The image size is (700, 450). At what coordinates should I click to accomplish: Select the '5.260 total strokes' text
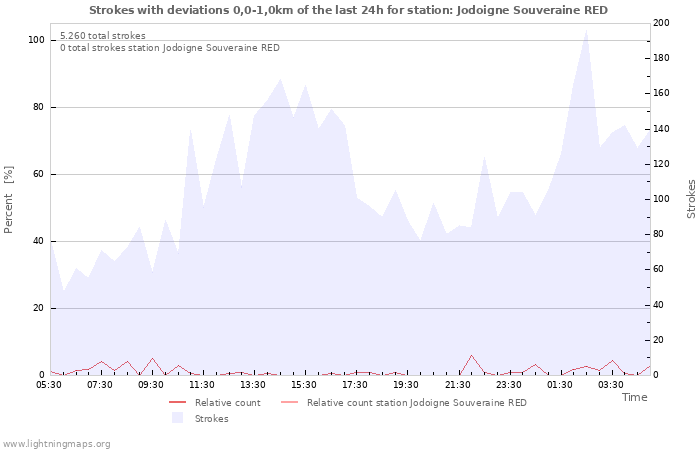[102, 36]
